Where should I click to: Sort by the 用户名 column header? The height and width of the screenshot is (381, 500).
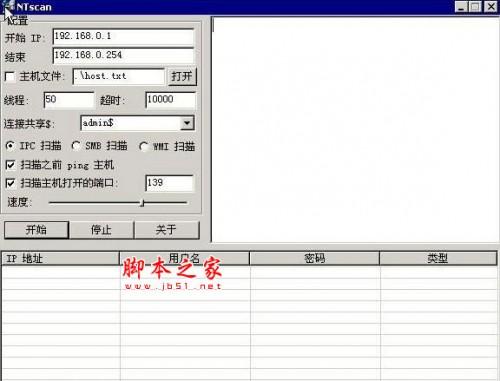184,259
